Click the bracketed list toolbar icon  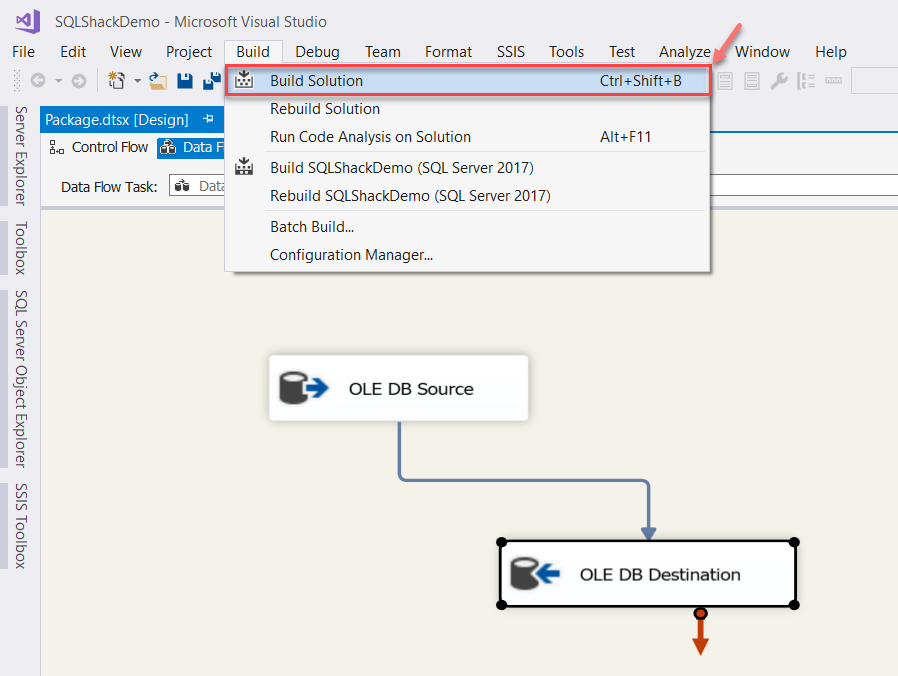pyautogui.click(x=806, y=81)
